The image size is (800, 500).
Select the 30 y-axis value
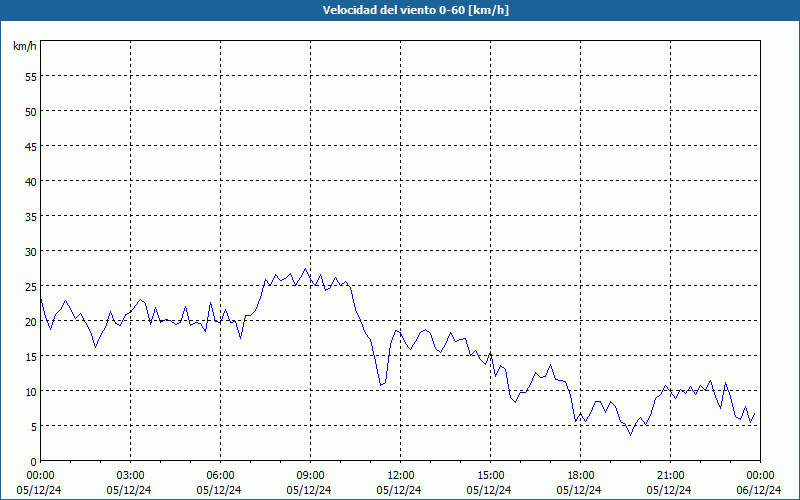tap(31, 252)
